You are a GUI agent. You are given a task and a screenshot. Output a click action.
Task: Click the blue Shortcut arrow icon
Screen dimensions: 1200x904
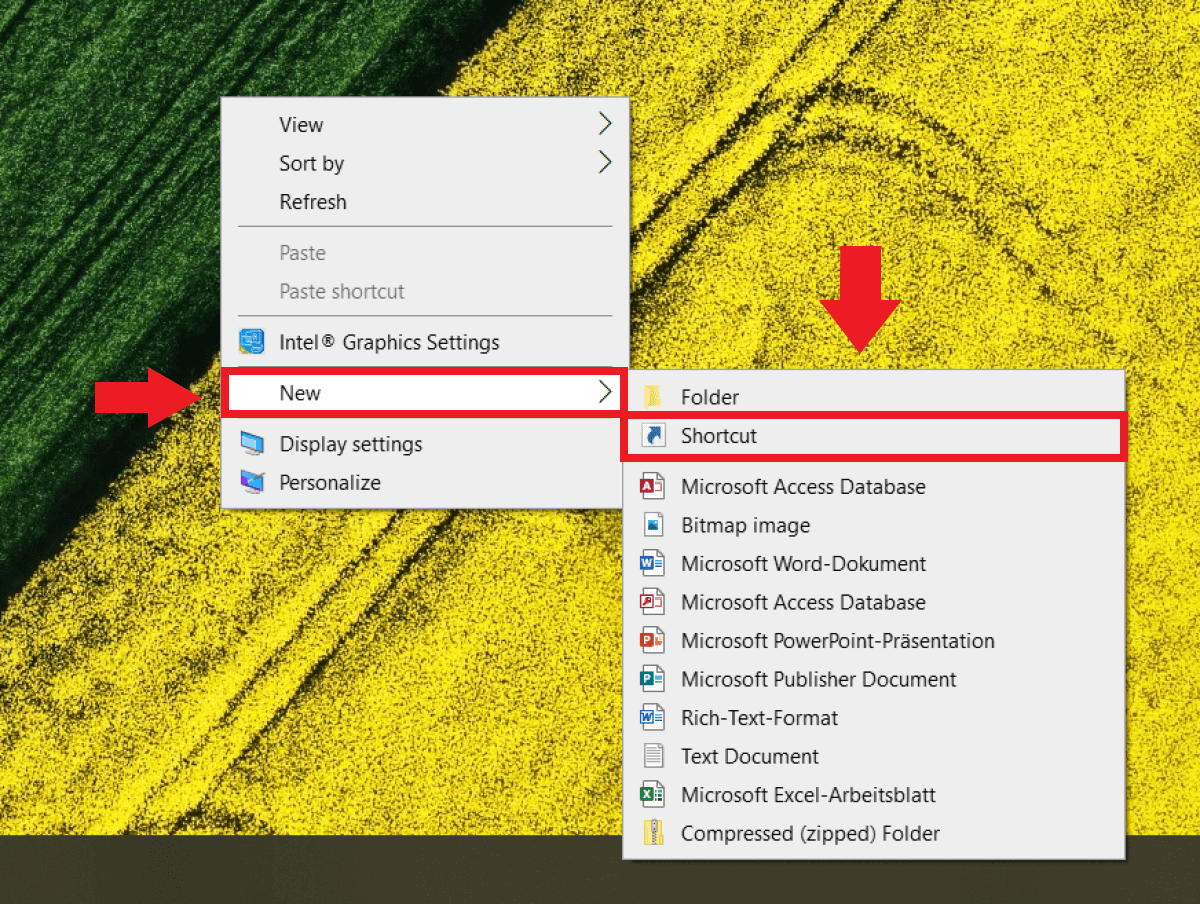pyautogui.click(x=655, y=435)
